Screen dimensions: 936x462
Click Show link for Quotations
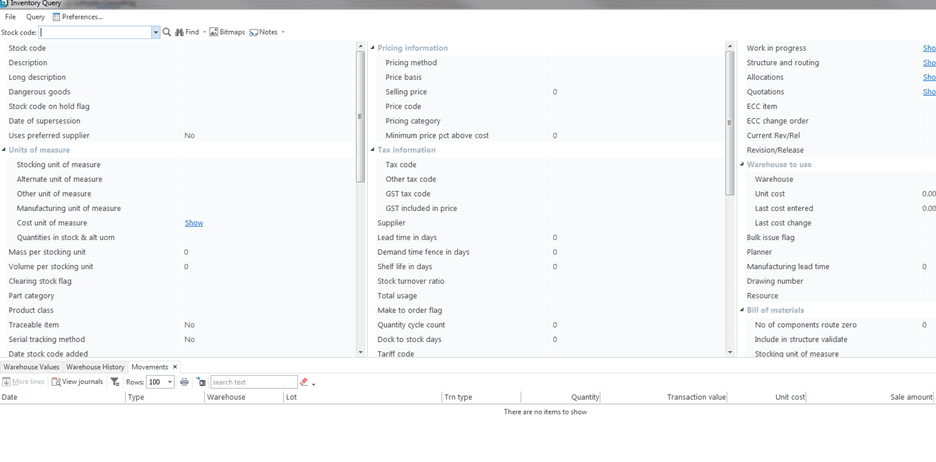pyautogui.click(x=929, y=92)
